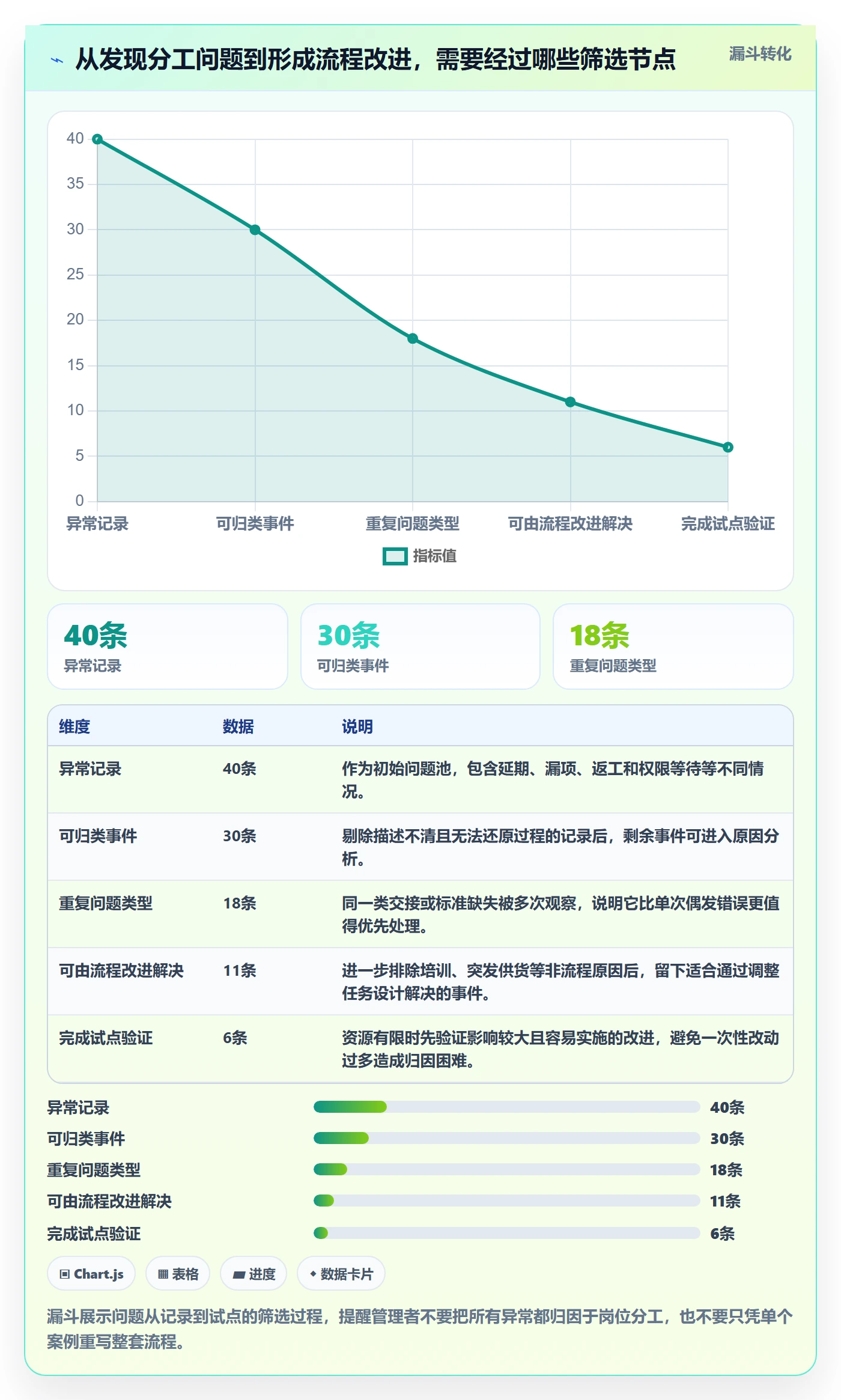
Task: Click the chart data point for 完成试点验证
Action: (x=727, y=447)
